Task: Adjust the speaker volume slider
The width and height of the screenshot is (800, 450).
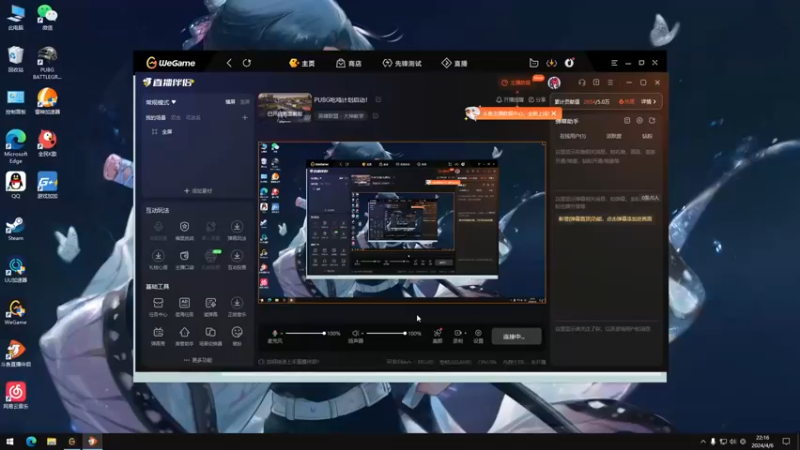Action: (386, 334)
